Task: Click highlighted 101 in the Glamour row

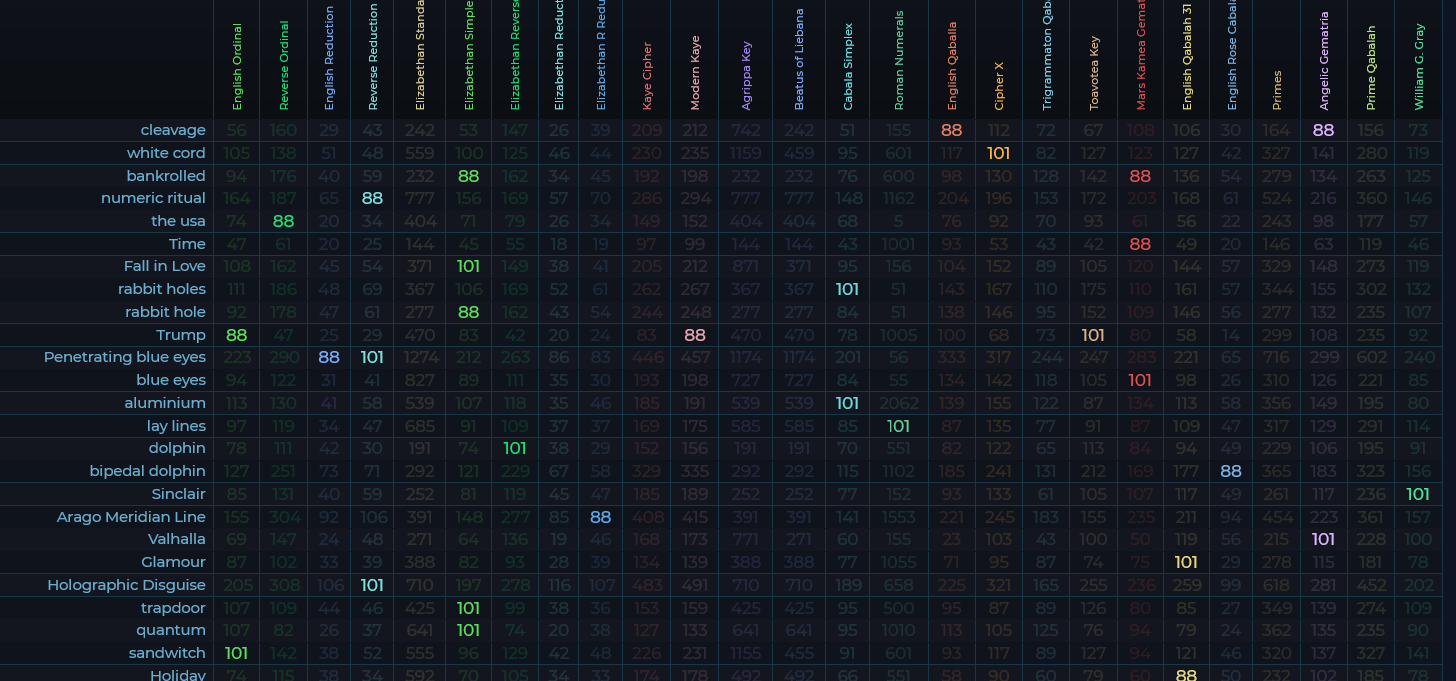Action: pyautogui.click(x=1186, y=562)
